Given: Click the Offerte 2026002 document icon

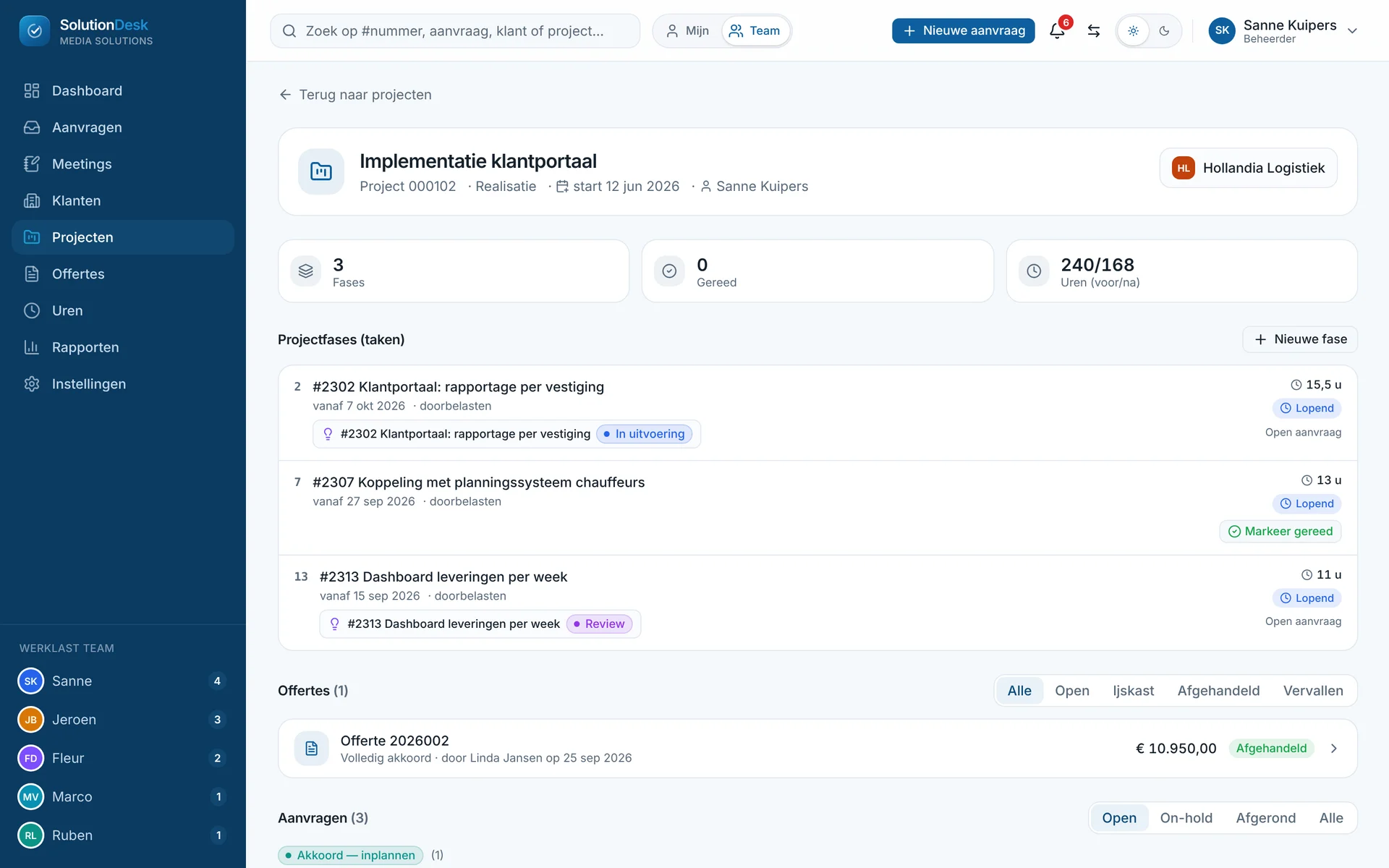Looking at the screenshot, I should pos(312,749).
